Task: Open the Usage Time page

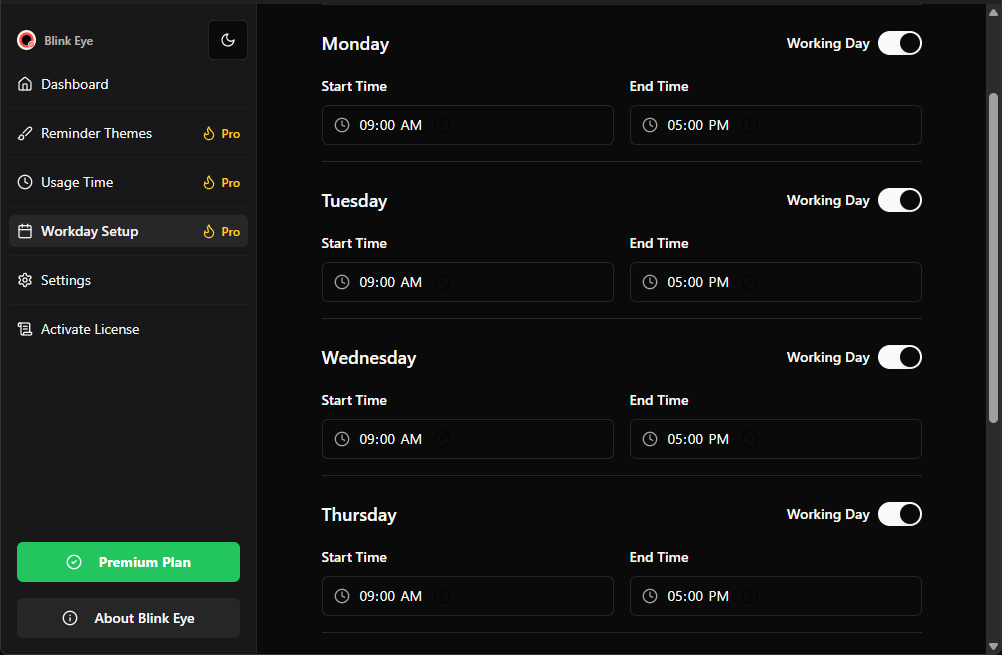Action: 78,183
